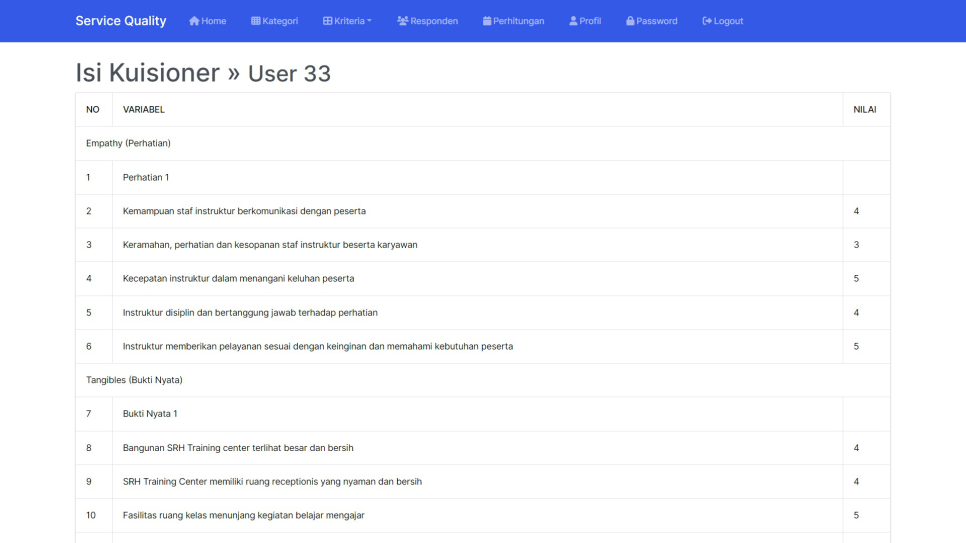Click the Isi Kuisioner page heading
Image resolution: width=966 pixels, height=543 pixels.
pyautogui.click(x=203, y=73)
